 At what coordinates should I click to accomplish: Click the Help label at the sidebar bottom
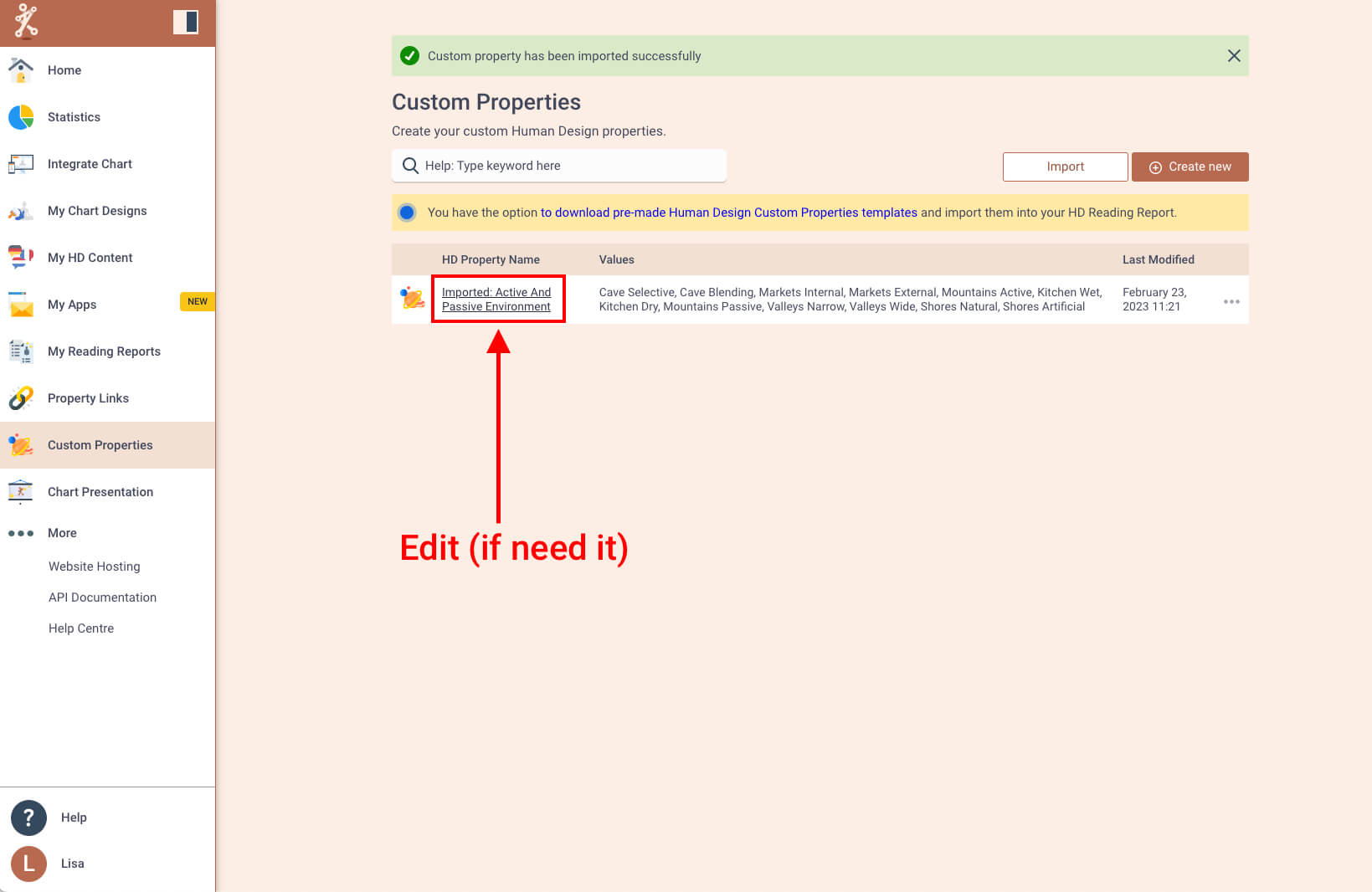tap(74, 818)
